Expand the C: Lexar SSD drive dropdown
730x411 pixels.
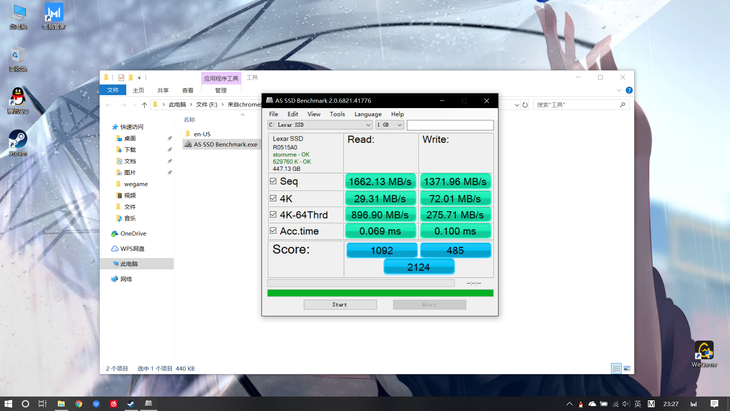point(320,125)
